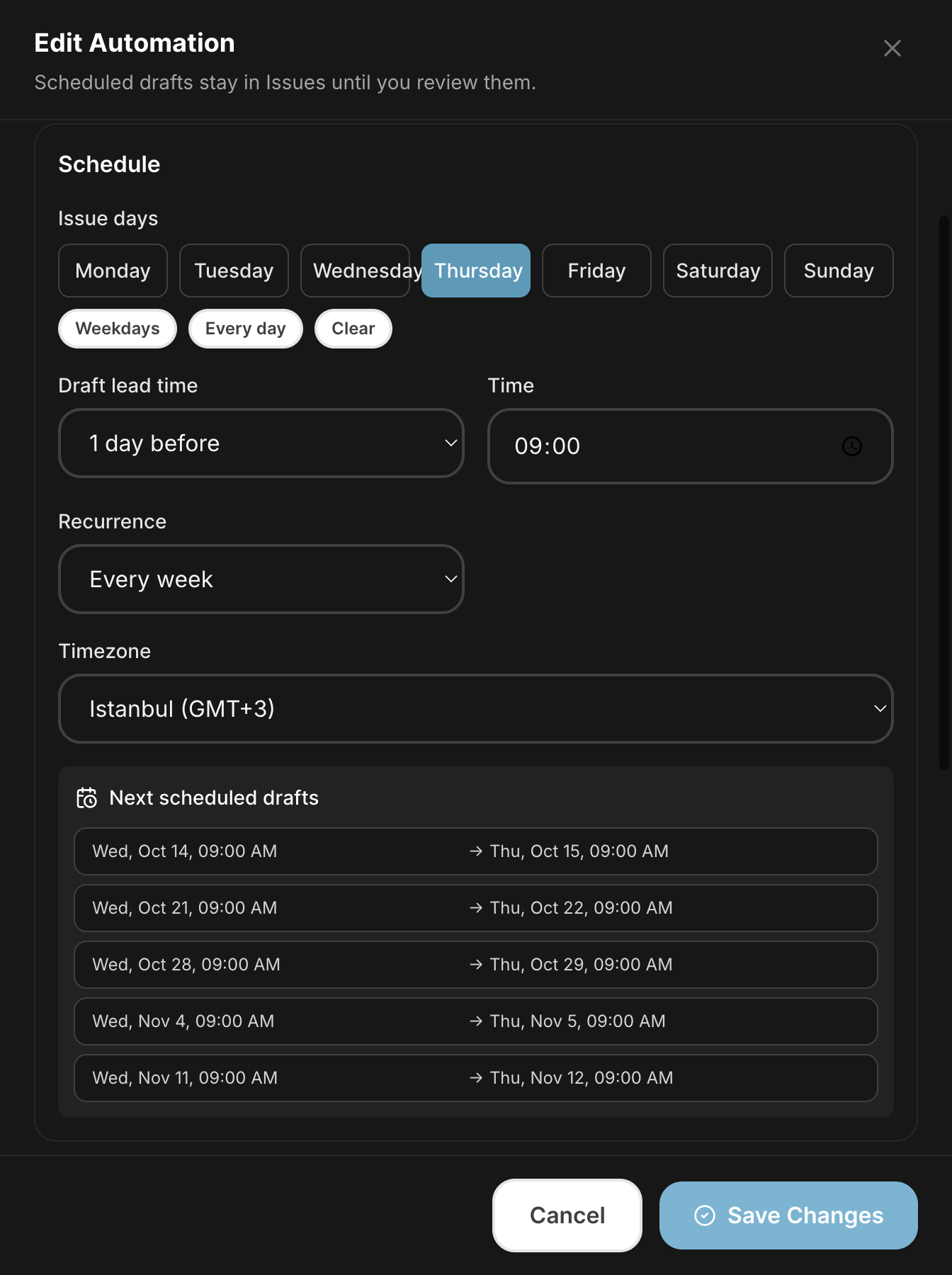This screenshot has height=1275, width=952.
Task: Click the Draft lead time label
Action: [x=128, y=385]
